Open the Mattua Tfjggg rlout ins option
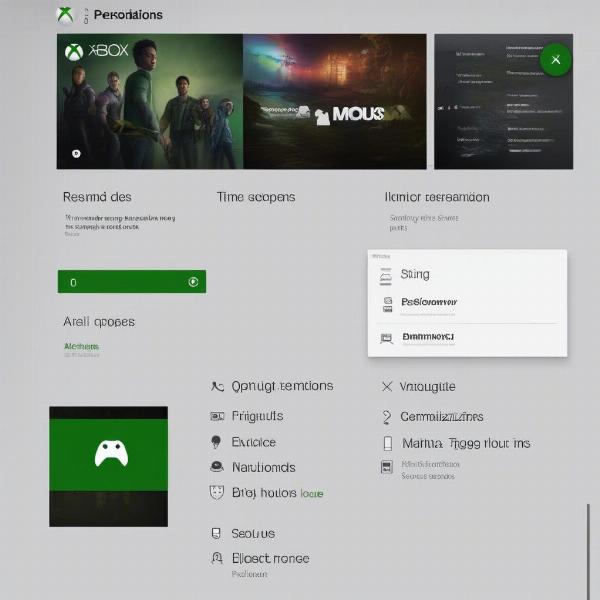Screen dimensions: 600x600 [466, 443]
